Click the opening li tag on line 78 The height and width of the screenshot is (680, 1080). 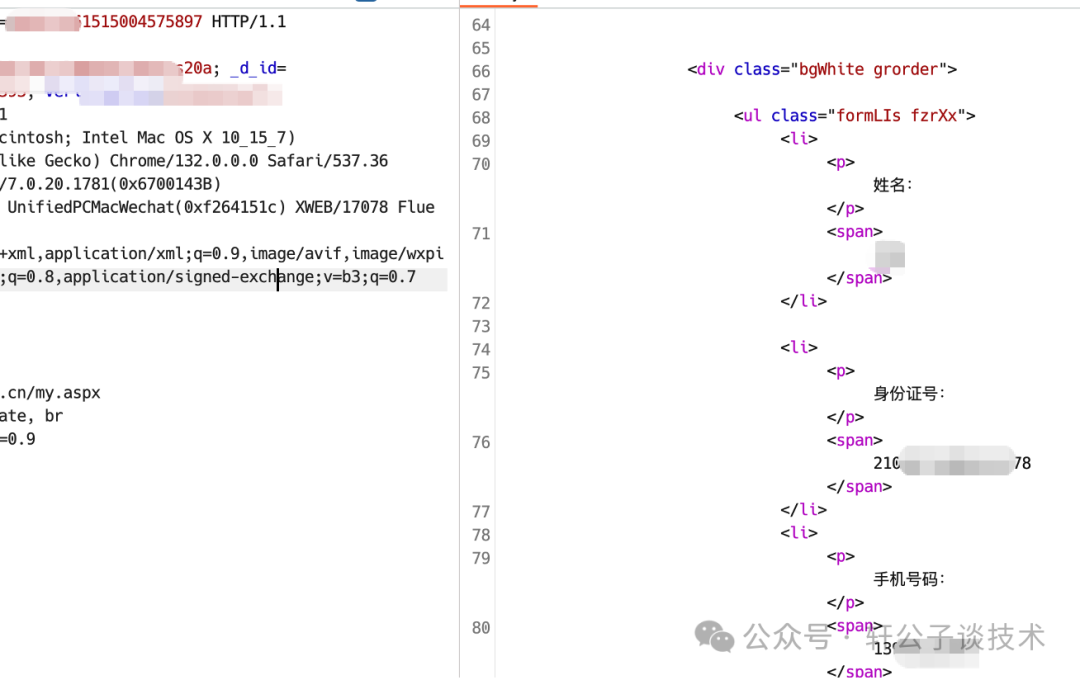coord(799,533)
